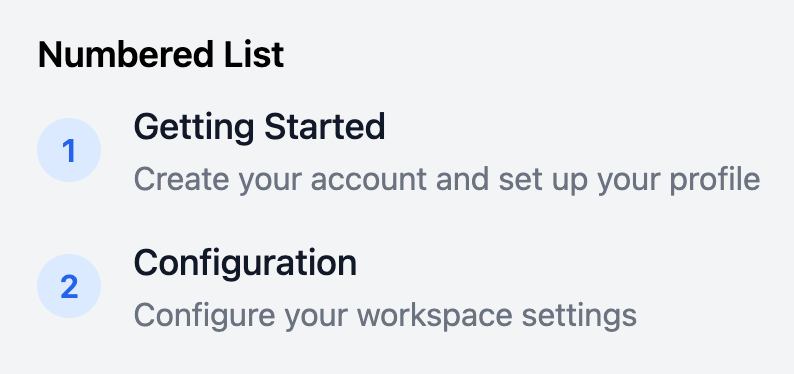Open the Configuration step title
The height and width of the screenshot is (374, 794).
[245, 264]
